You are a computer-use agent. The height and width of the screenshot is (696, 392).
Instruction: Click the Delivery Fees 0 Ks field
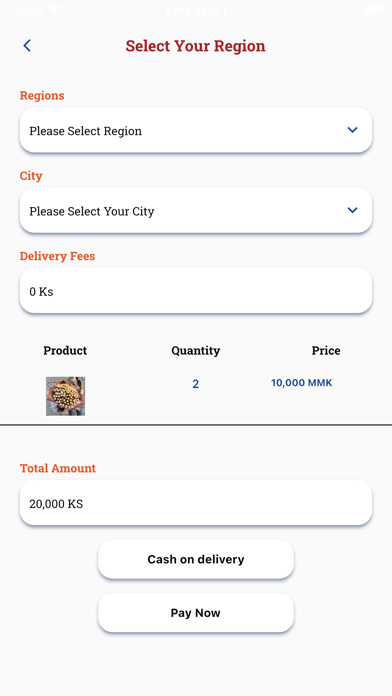click(196, 291)
